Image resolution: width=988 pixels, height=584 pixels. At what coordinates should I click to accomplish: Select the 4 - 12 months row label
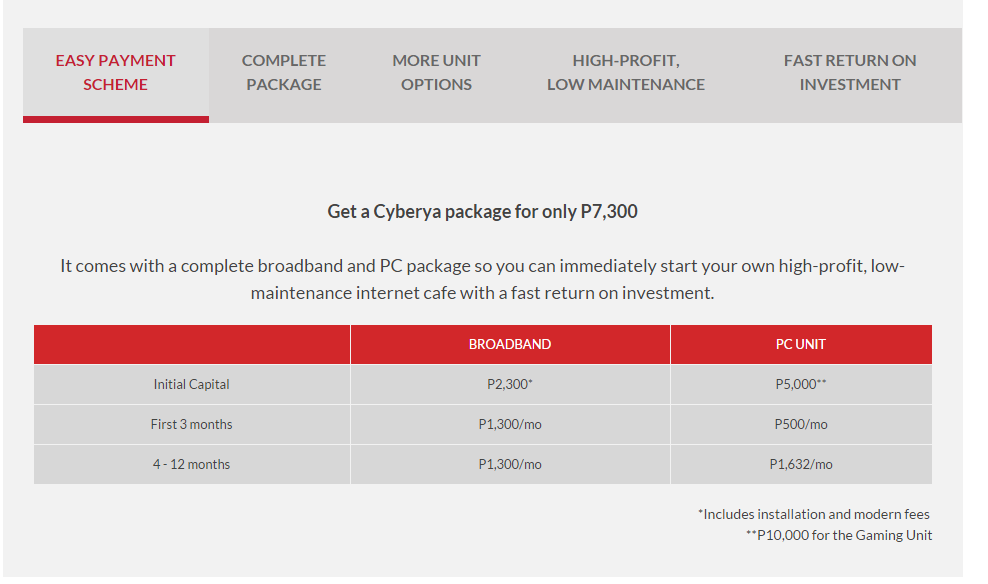[191, 464]
